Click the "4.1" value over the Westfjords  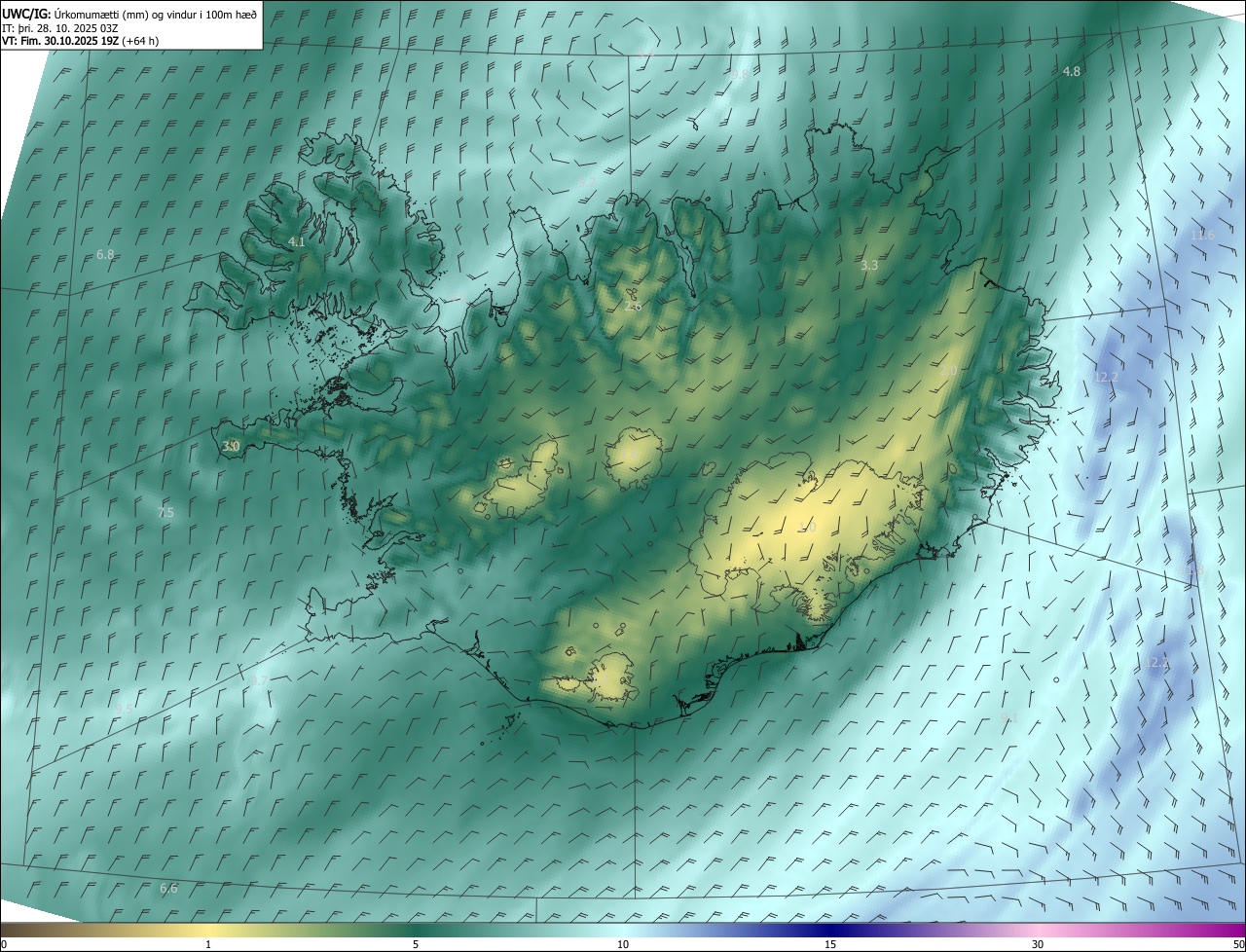(x=297, y=242)
